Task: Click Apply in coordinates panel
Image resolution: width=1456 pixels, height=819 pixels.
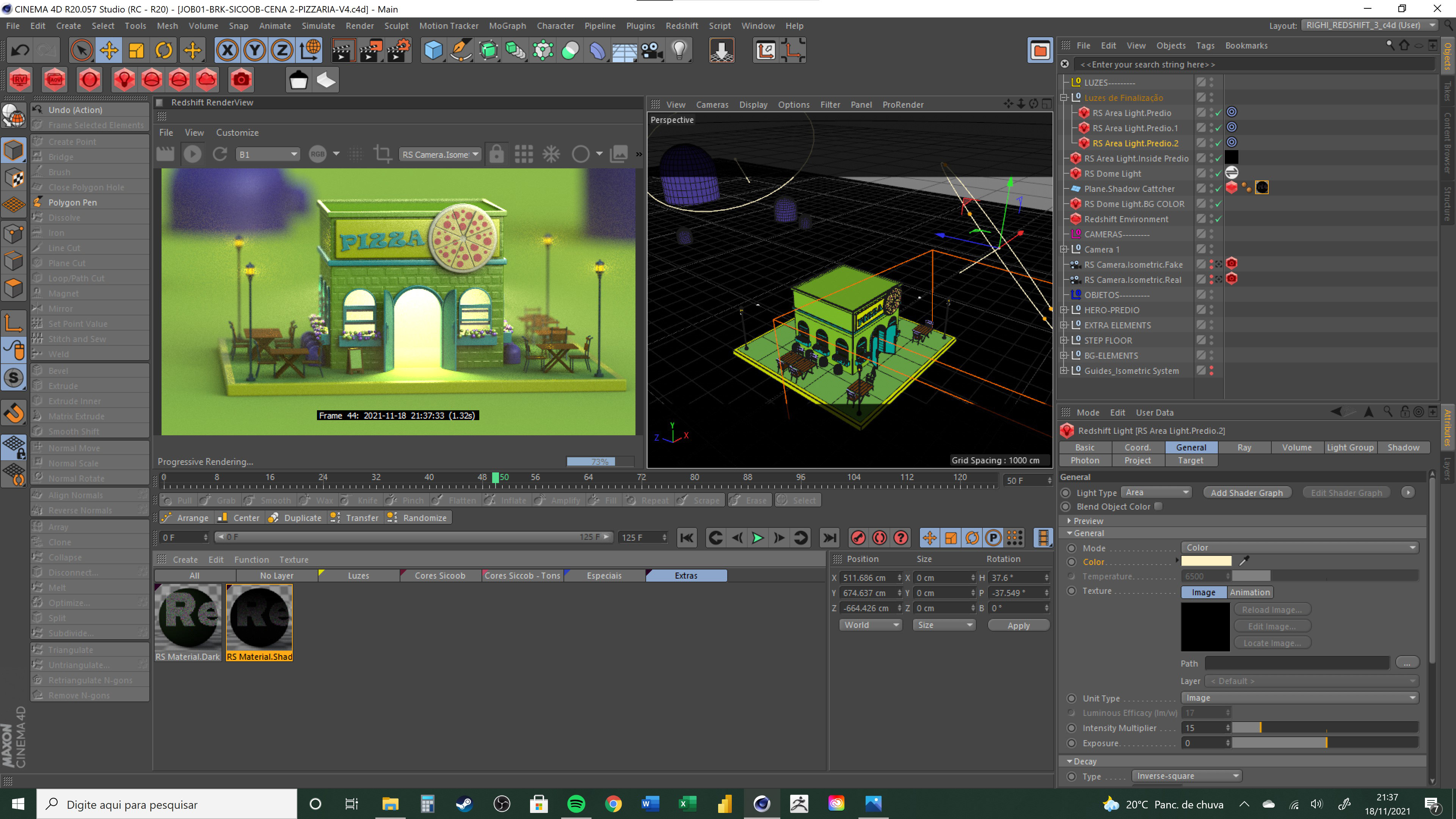Action: click(x=1018, y=625)
